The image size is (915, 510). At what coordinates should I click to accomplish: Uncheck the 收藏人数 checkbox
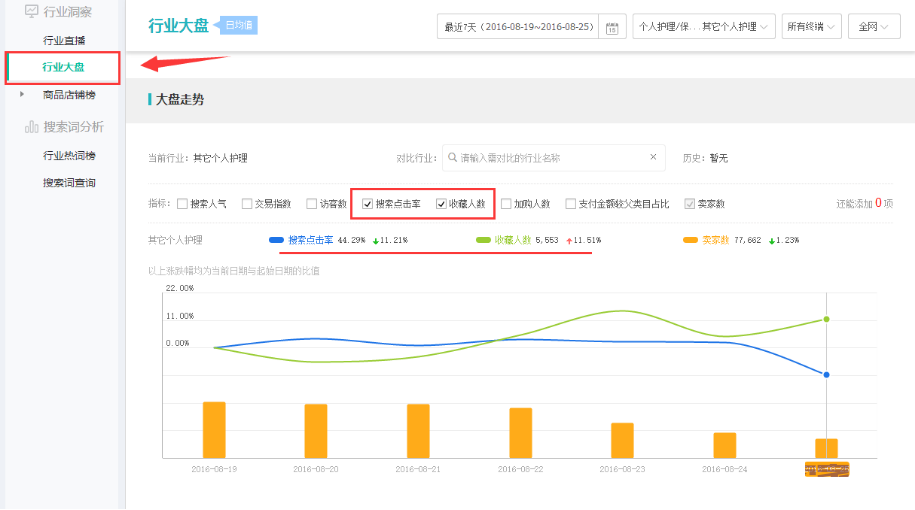441,204
